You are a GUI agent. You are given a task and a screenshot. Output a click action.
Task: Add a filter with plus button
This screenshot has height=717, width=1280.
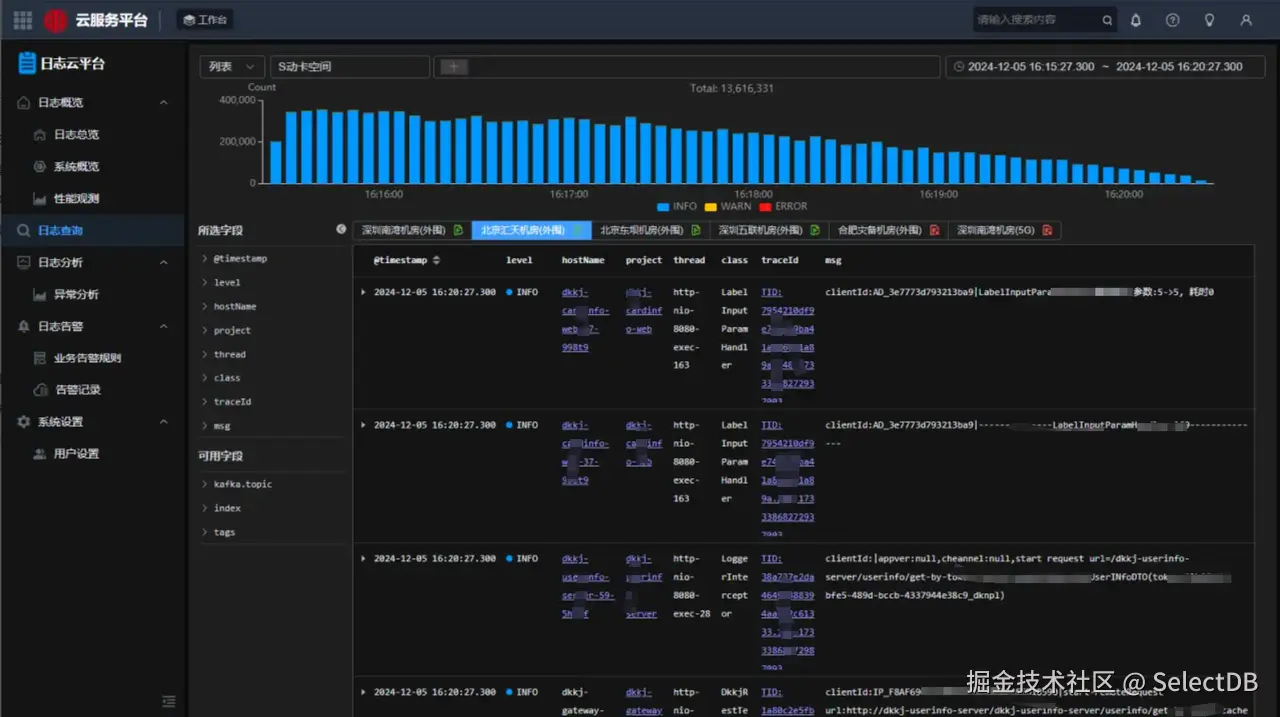[x=453, y=67]
